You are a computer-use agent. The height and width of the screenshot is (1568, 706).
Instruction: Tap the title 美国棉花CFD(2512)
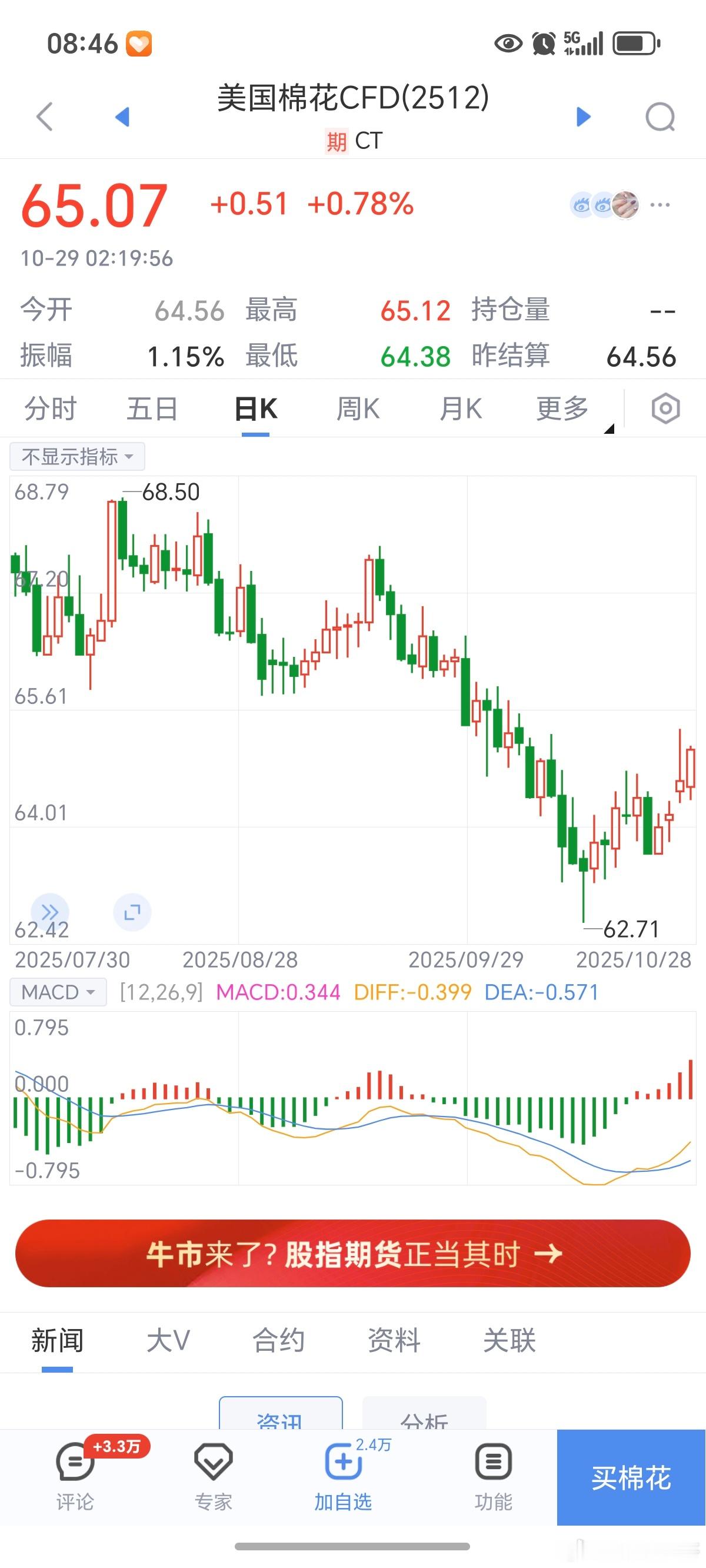click(353, 97)
